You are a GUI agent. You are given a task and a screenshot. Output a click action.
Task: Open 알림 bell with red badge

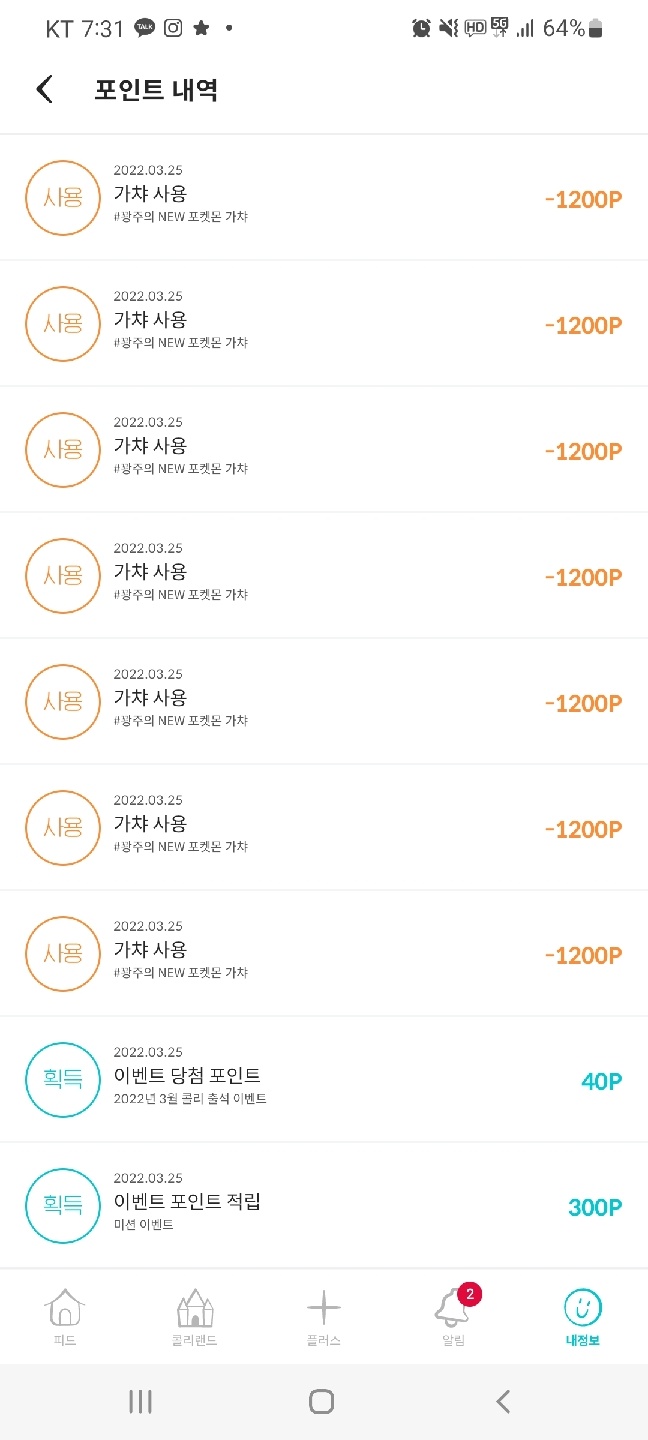tap(455, 1306)
